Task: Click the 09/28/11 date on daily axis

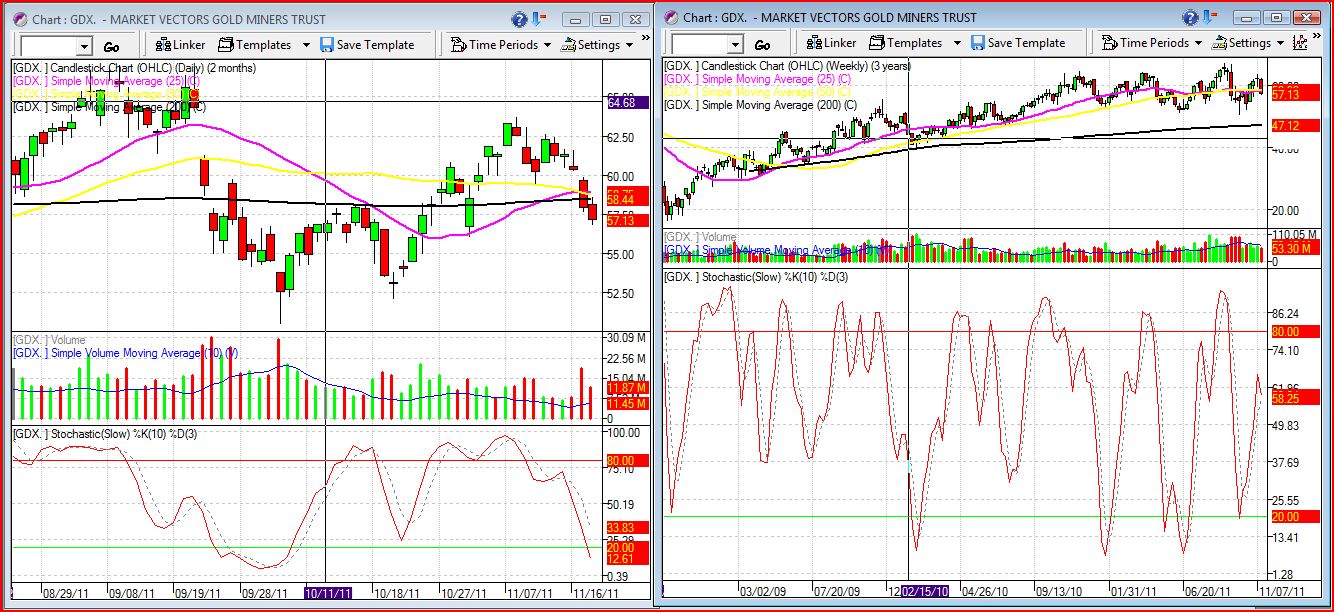Action: click(263, 592)
